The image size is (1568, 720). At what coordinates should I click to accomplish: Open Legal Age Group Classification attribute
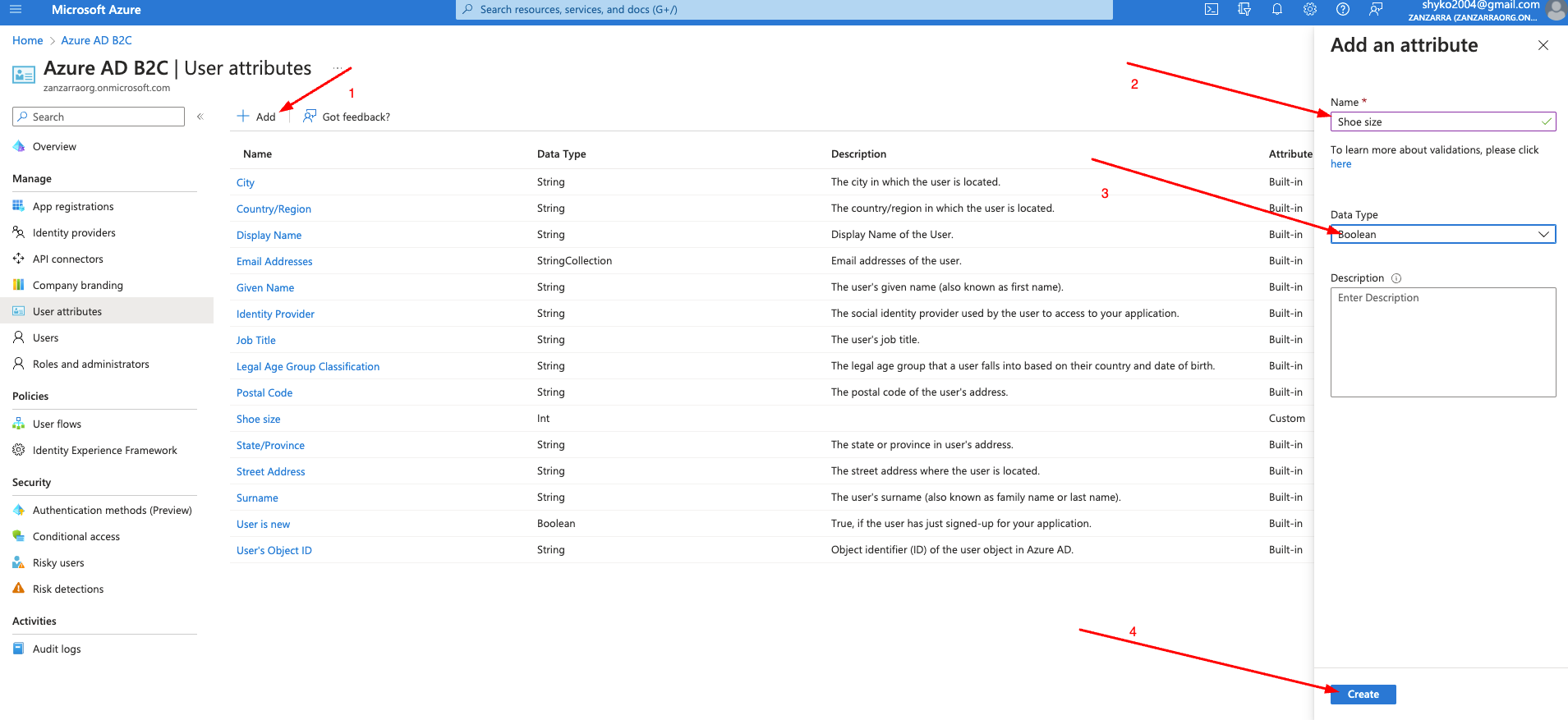pyautogui.click(x=308, y=366)
